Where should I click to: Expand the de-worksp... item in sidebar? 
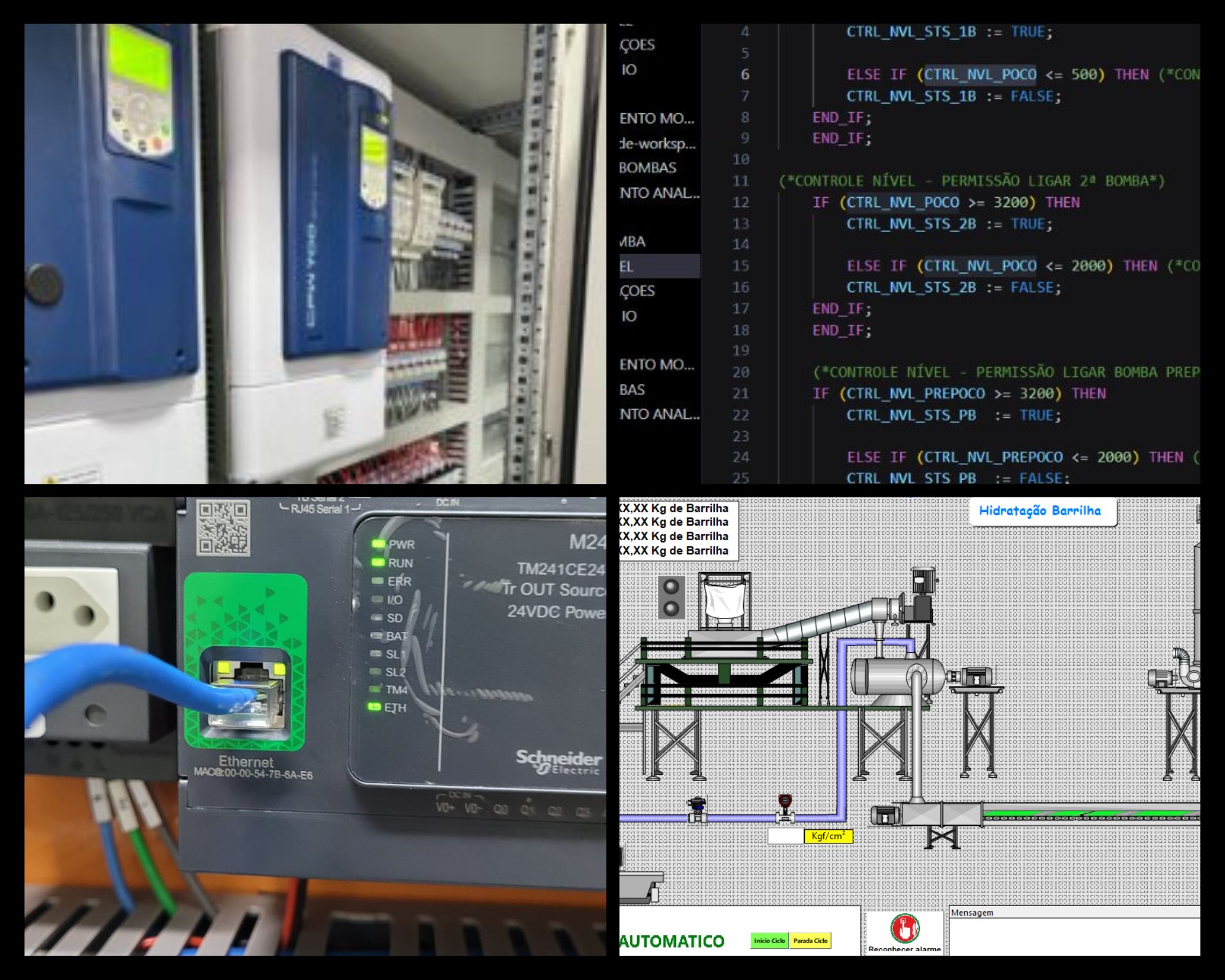pyautogui.click(x=657, y=143)
